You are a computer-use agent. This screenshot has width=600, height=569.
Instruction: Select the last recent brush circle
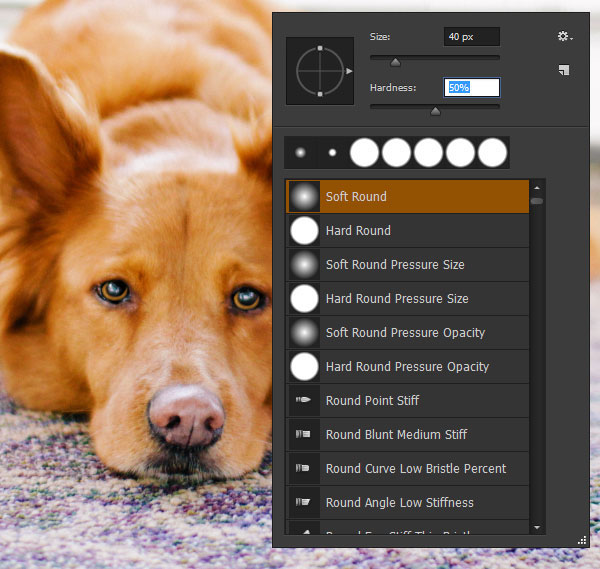click(492, 153)
